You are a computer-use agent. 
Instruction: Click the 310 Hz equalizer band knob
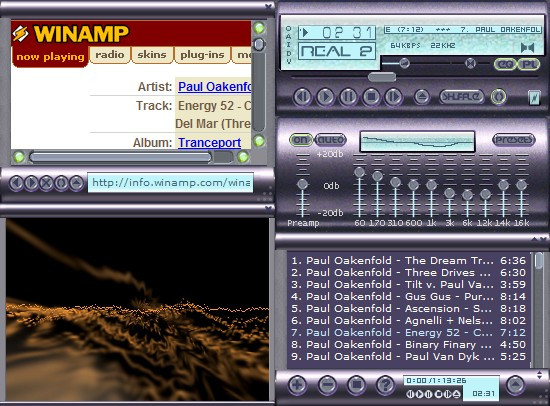point(395,182)
